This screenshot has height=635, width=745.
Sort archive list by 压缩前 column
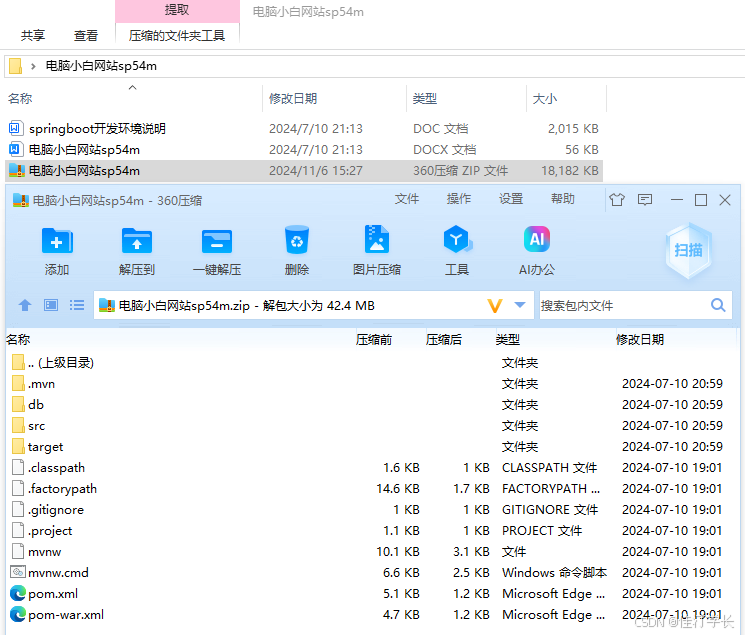[374, 339]
